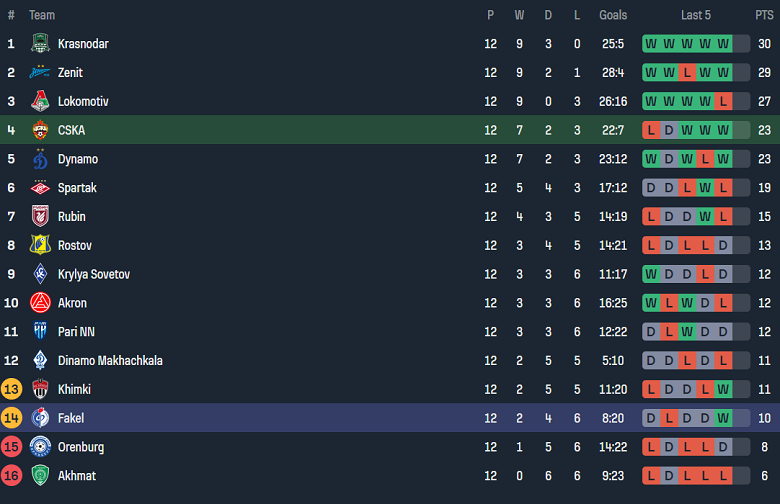Click the Akron red logo
This screenshot has height=504, width=780.
pyautogui.click(x=40, y=303)
